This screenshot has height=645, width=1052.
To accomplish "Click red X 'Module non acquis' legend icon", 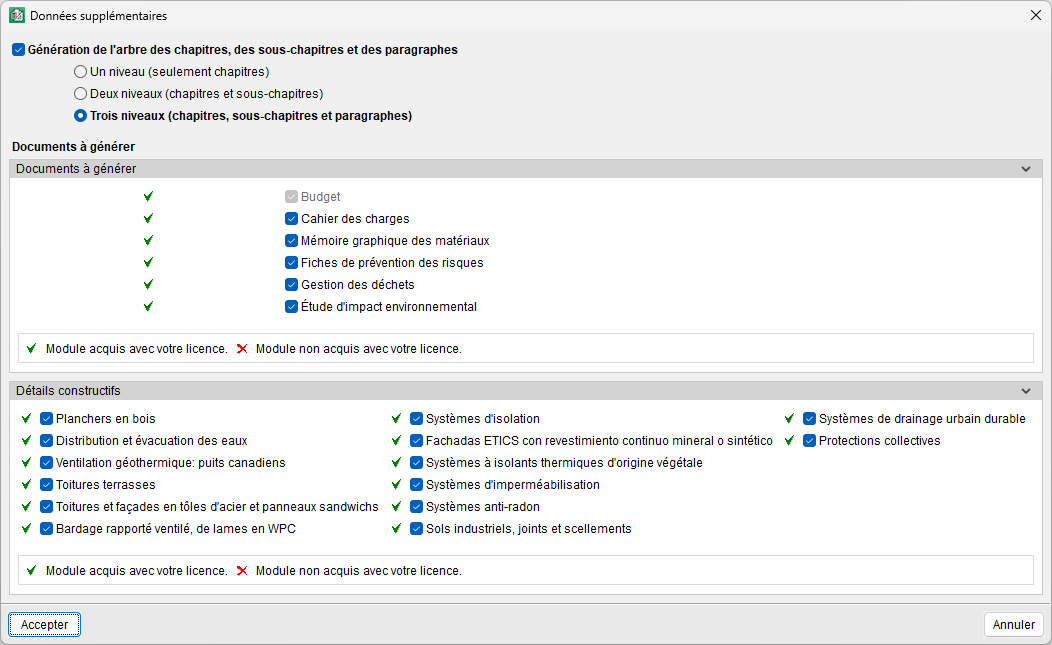I will tap(242, 349).
